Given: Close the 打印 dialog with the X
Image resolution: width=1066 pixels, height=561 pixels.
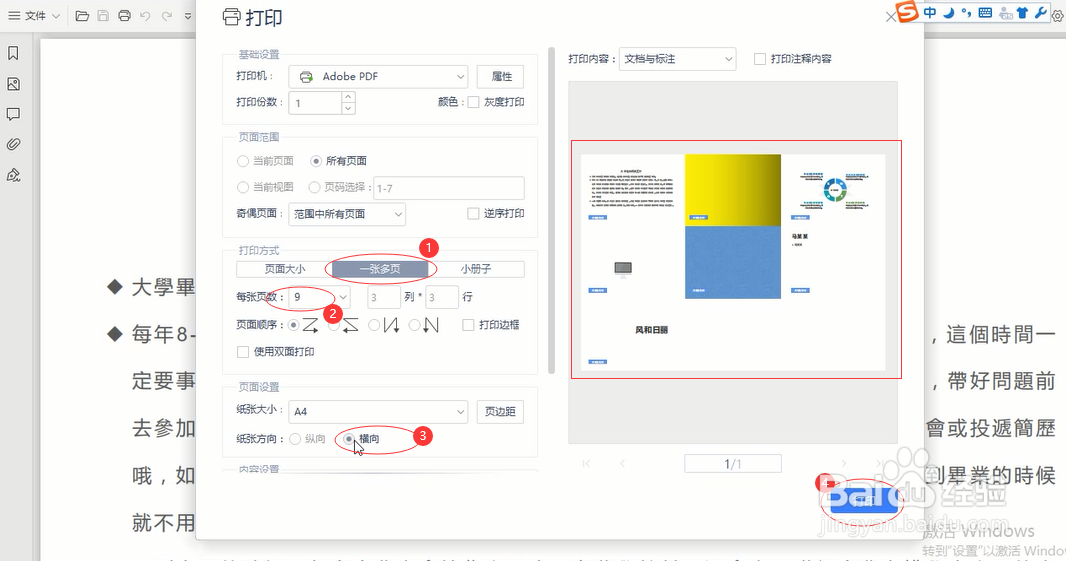Looking at the screenshot, I should (891, 18).
